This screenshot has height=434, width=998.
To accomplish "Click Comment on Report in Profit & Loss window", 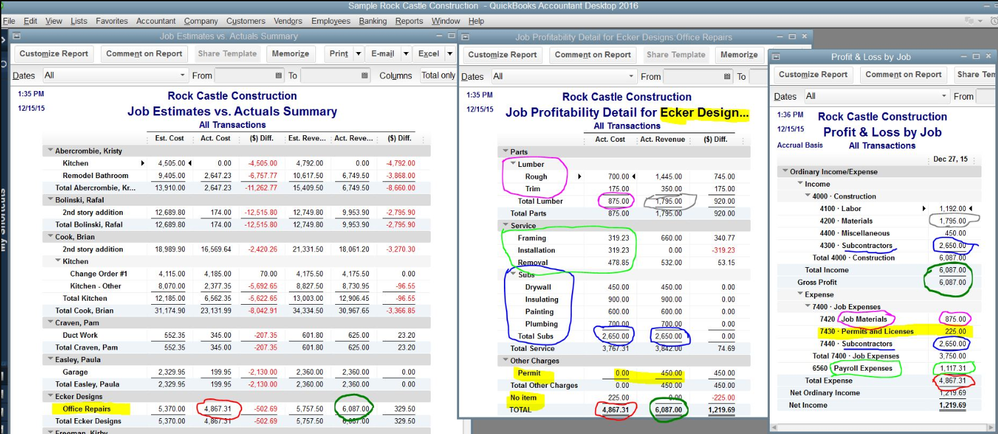I will 903,74.
